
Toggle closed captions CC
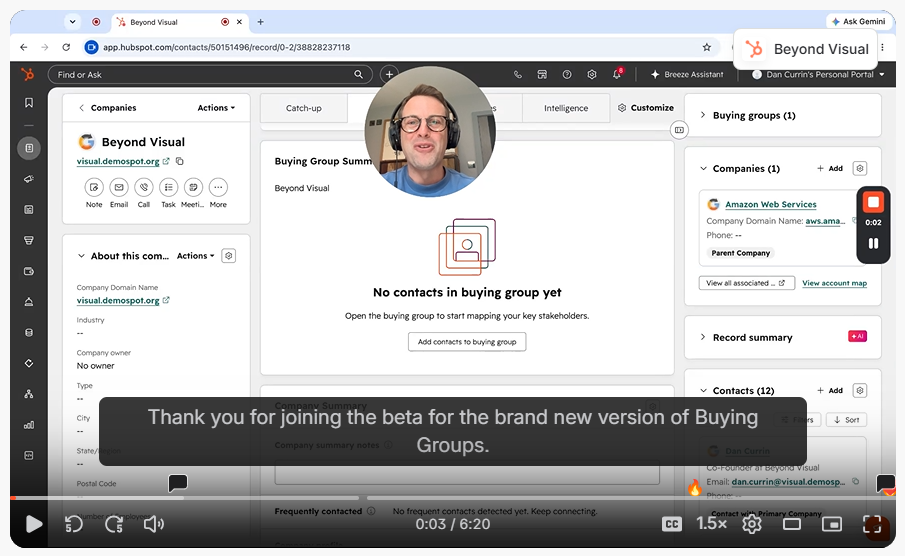point(672,524)
